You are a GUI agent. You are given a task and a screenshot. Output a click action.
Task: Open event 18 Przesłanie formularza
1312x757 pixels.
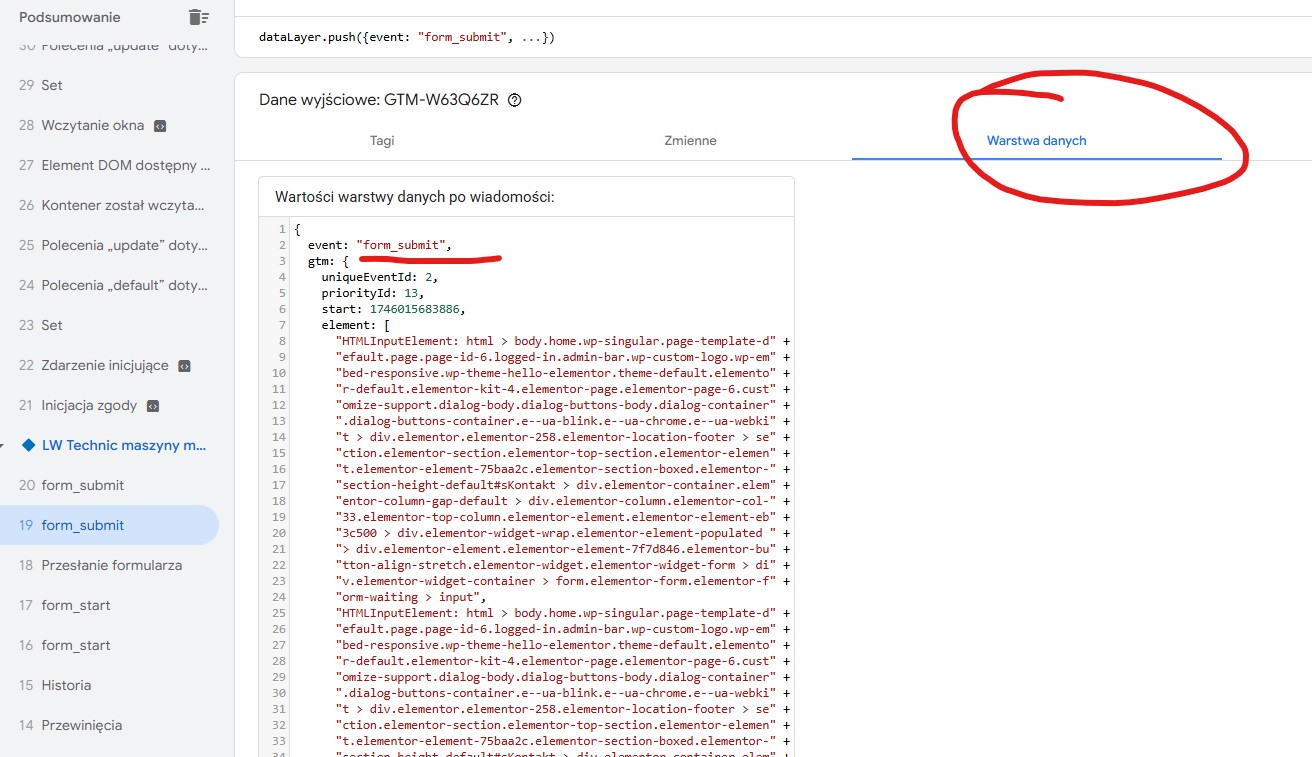tap(111, 565)
